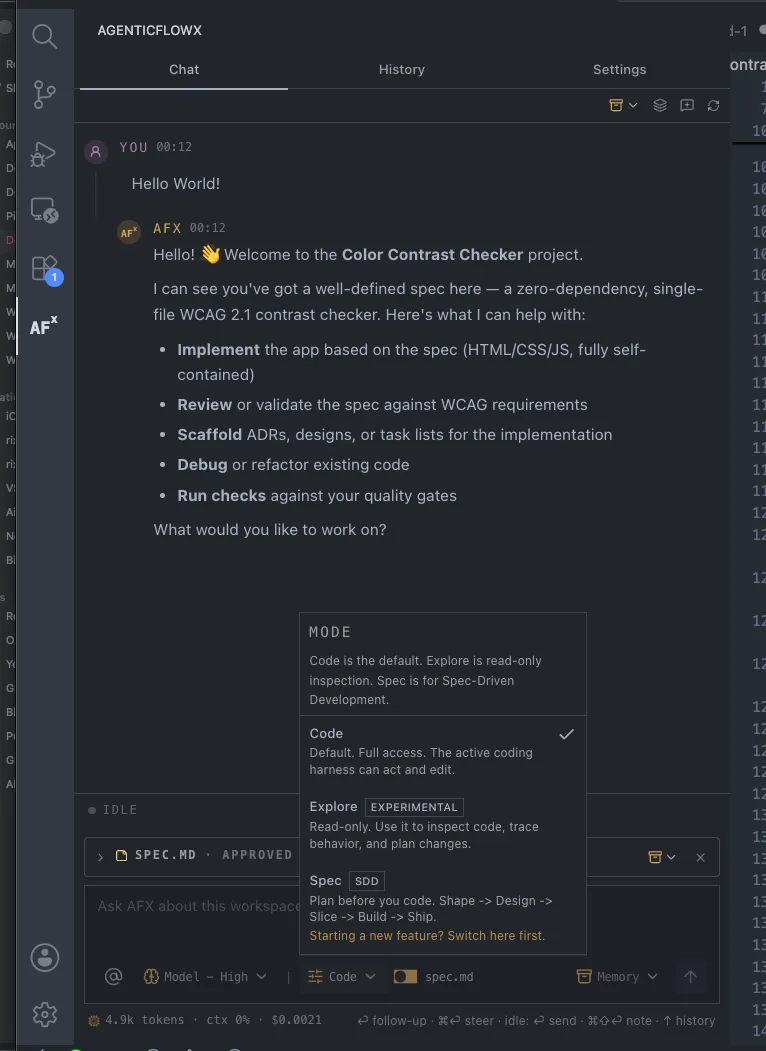The height and width of the screenshot is (1051, 766).
Task: Click the send arrow button
Action: (x=690, y=977)
